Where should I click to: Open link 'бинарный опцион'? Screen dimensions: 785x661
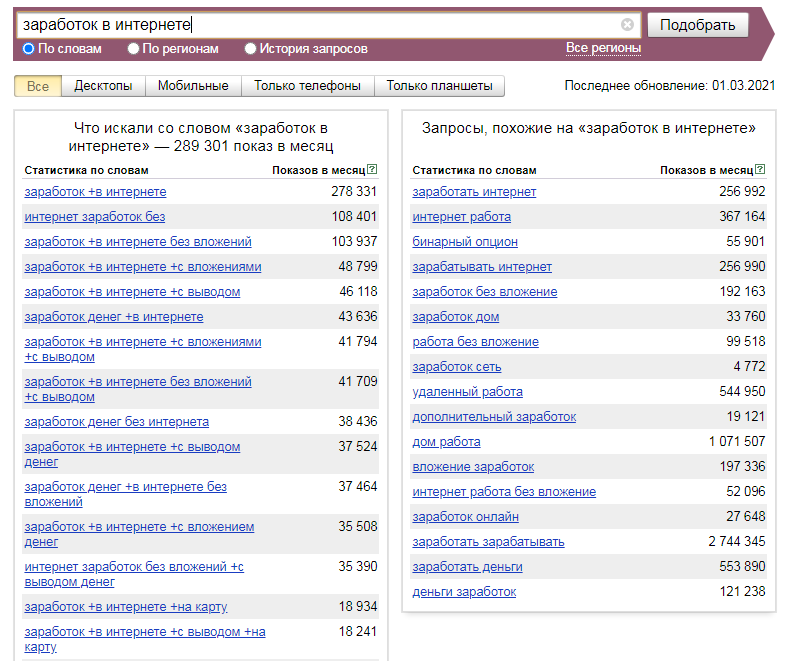(465, 242)
